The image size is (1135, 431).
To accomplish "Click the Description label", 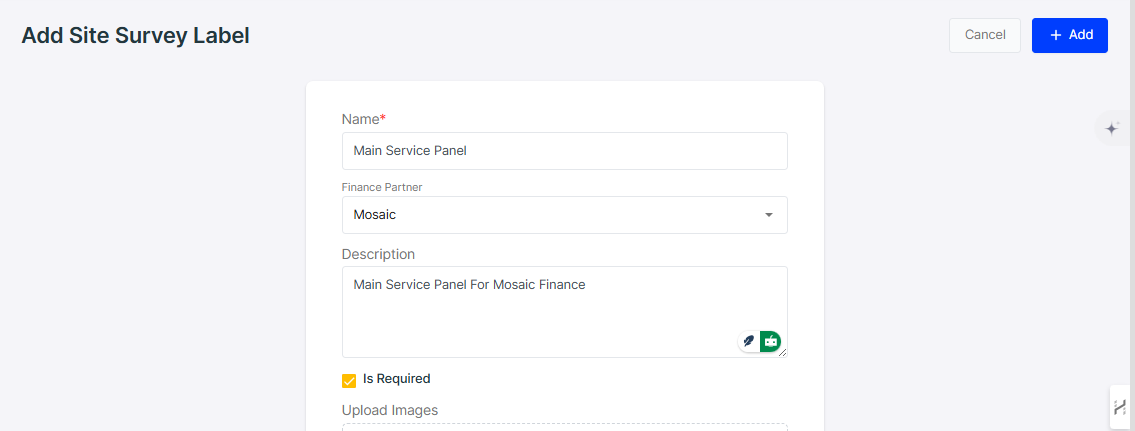I will pos(379,254).
